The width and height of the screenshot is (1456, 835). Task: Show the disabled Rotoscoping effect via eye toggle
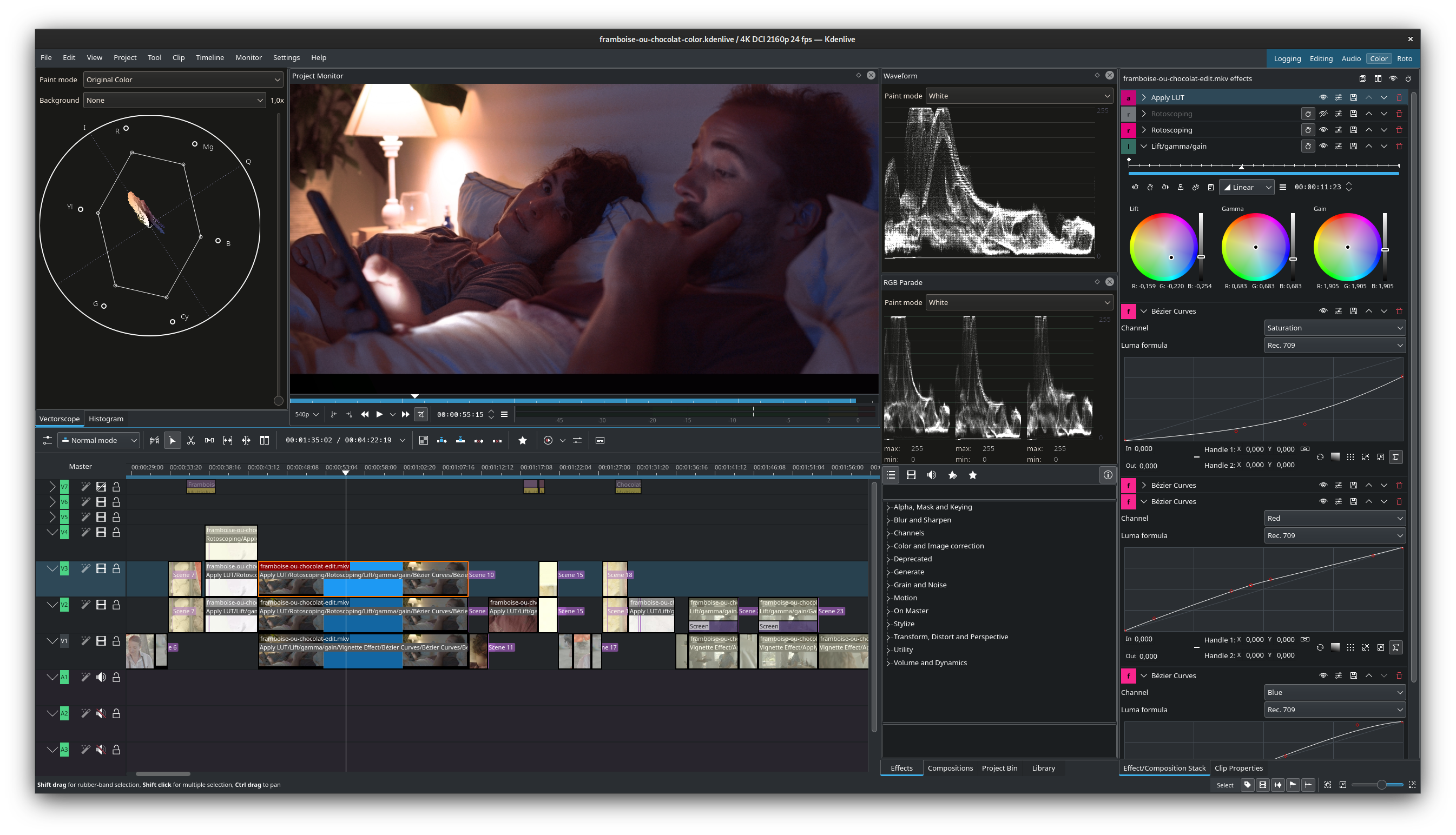click(1323, 114)
